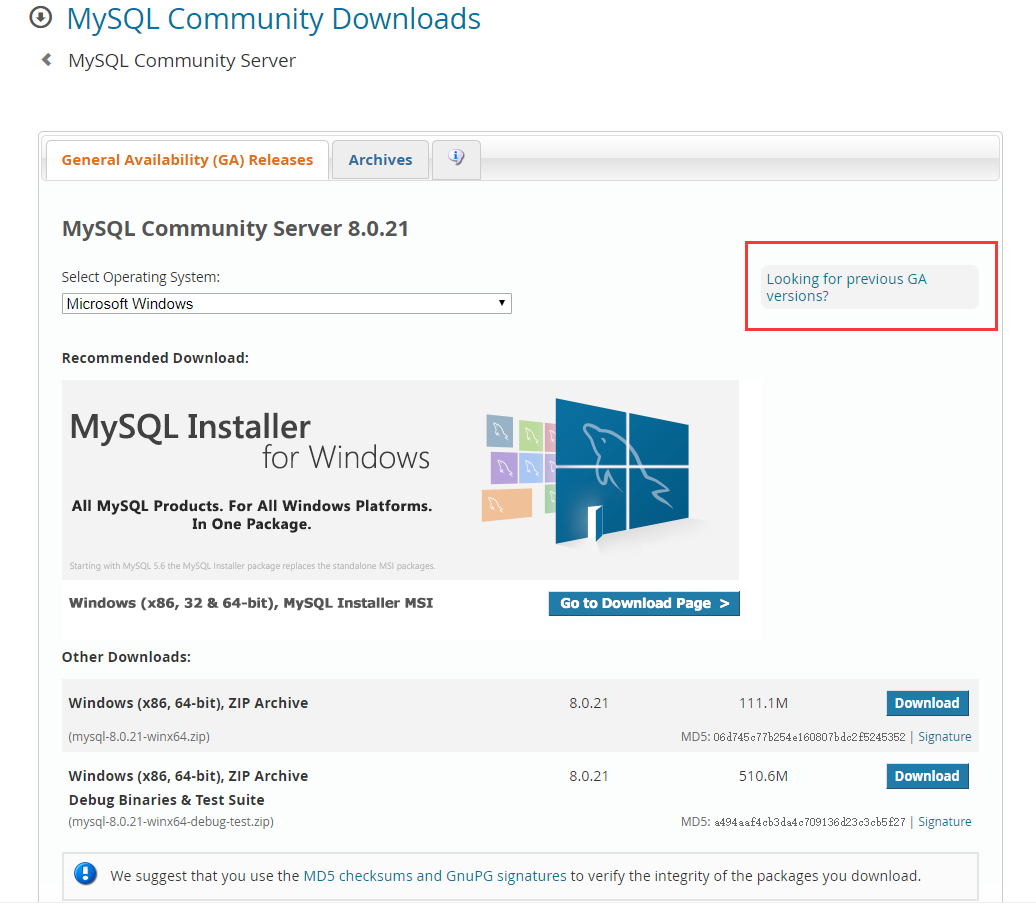Click the circled download arrow icon beside the page title
This screenshot has height=920, width=1036.
[39, 18]
